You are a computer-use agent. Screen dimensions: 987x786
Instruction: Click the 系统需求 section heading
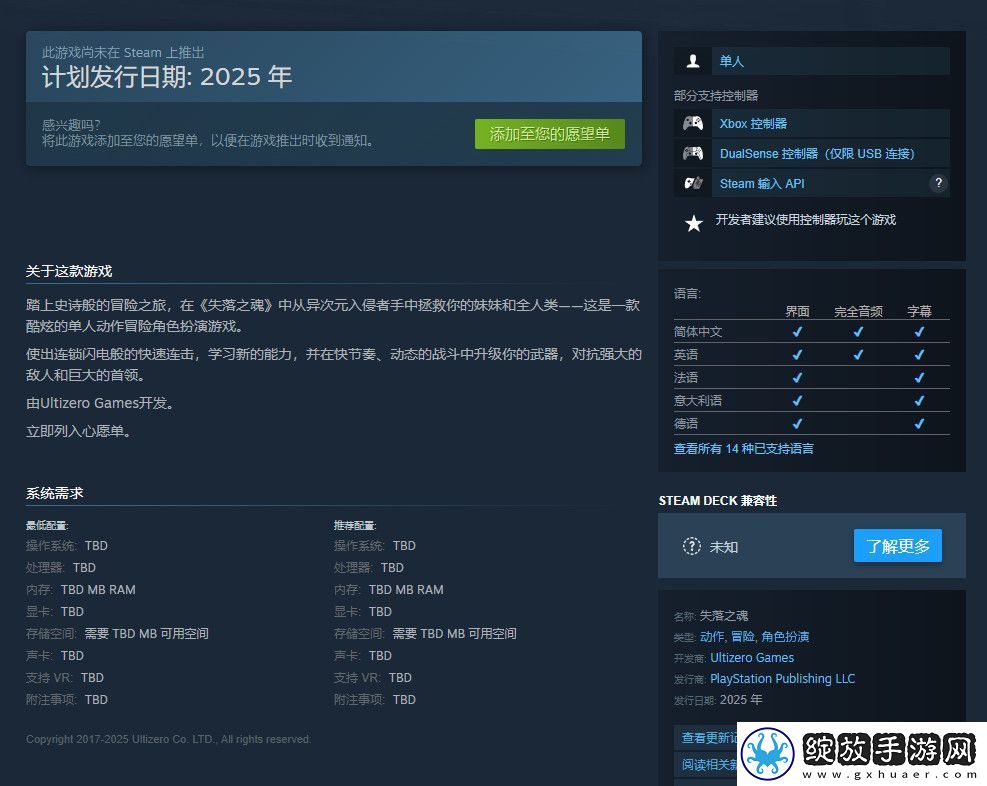[x=54, y=493]
